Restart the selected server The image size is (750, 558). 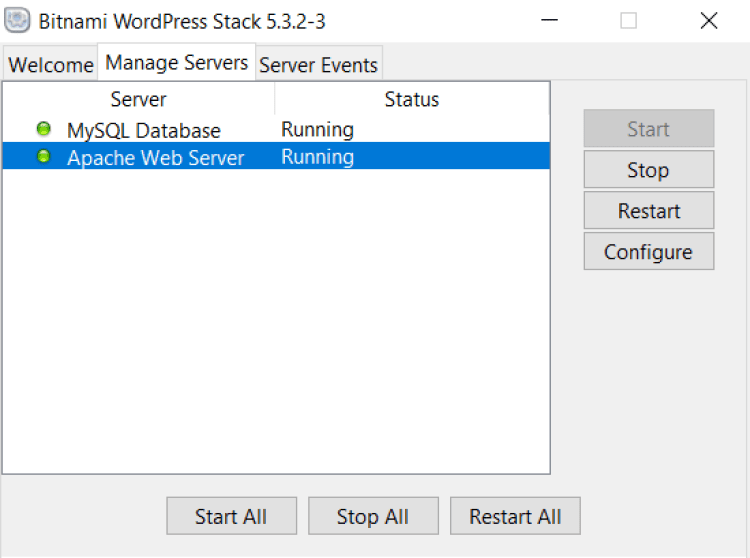[x=648, y=211]
